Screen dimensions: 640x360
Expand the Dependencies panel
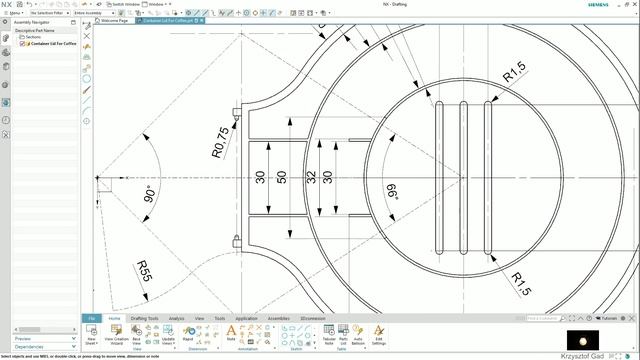(45, 347)
